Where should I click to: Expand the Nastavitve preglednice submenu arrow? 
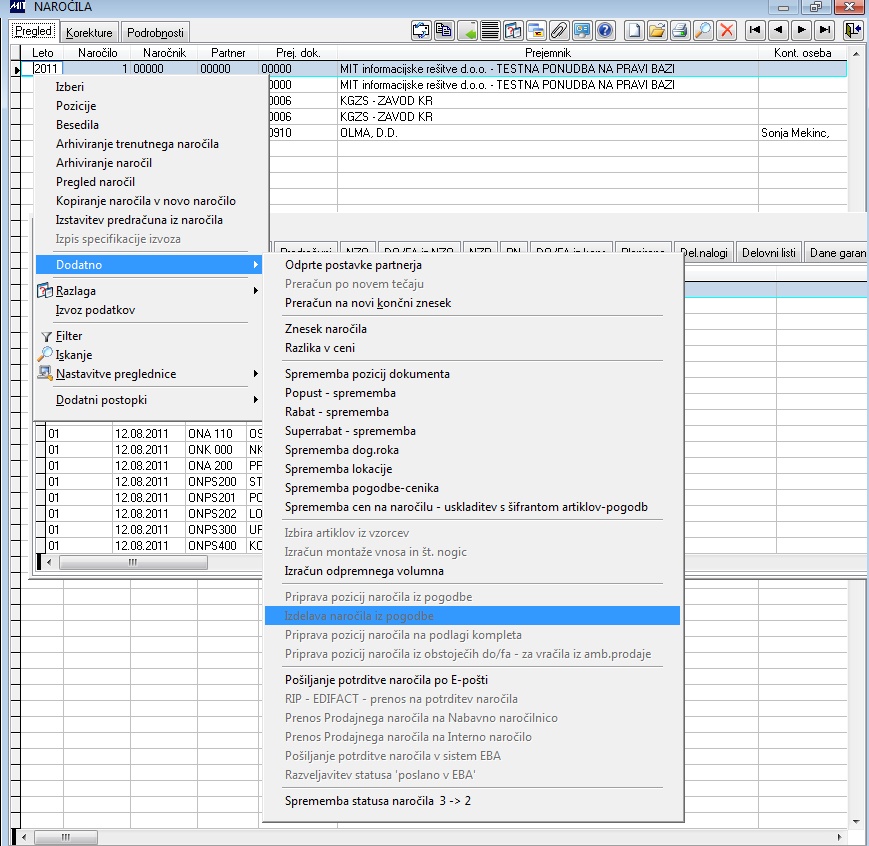point(255,374)
